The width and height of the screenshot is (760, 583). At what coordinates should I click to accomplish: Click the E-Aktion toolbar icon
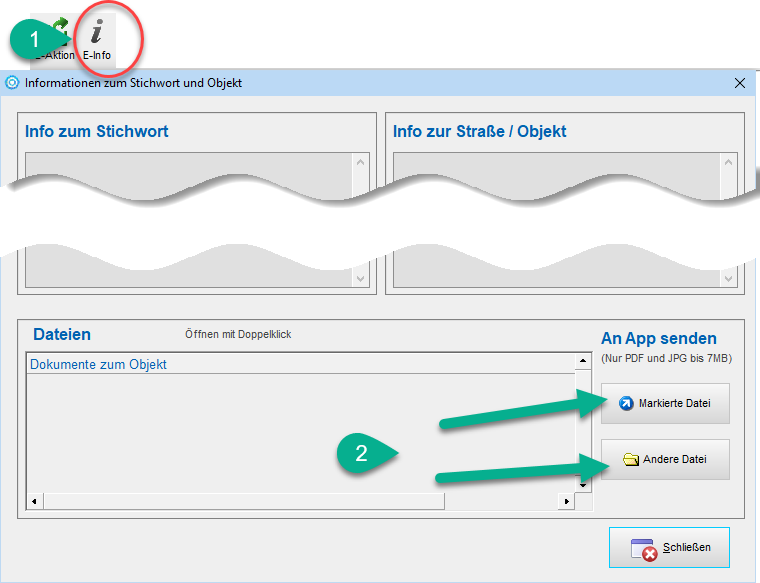tap(57, 40)
